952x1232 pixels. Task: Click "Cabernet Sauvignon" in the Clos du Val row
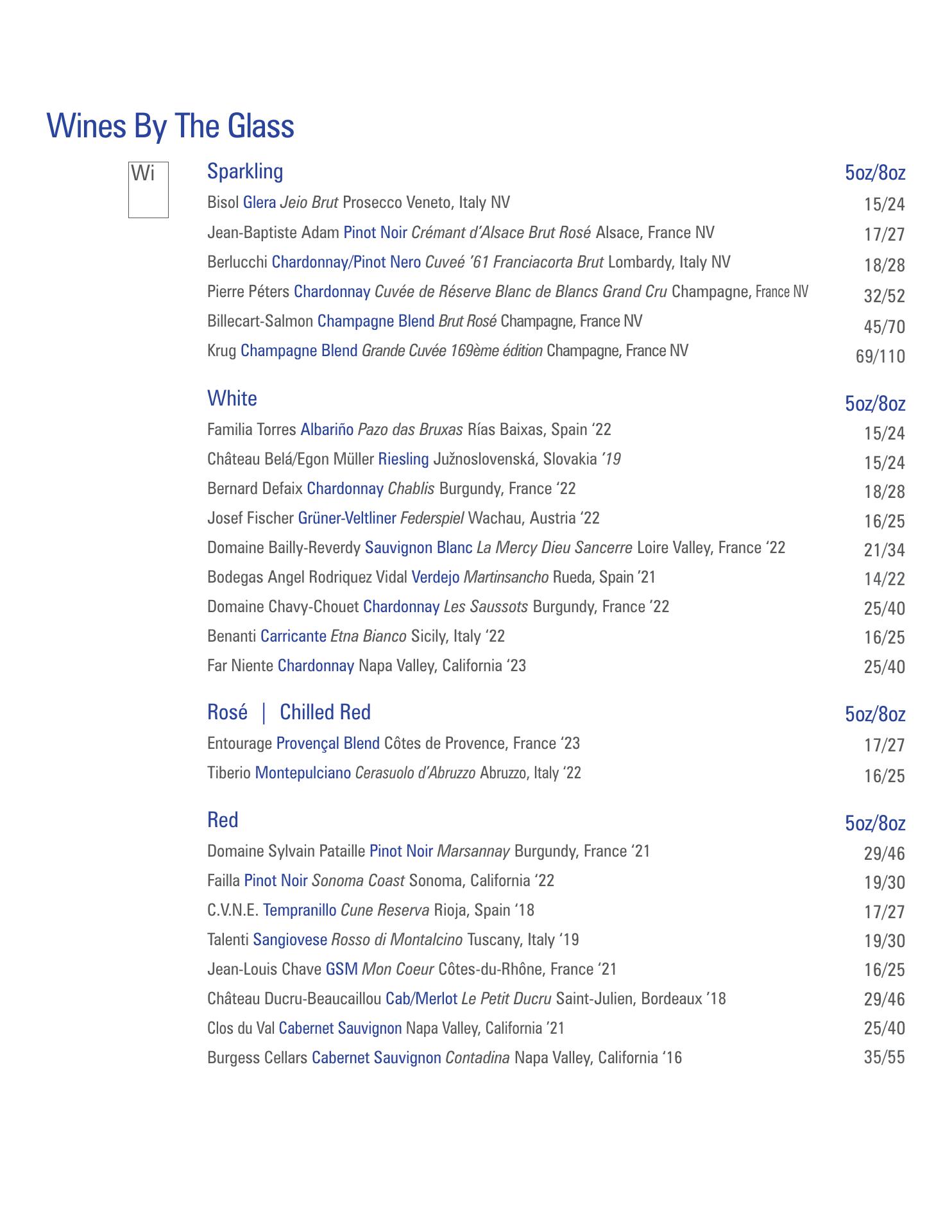click(x=340, y=1028)
